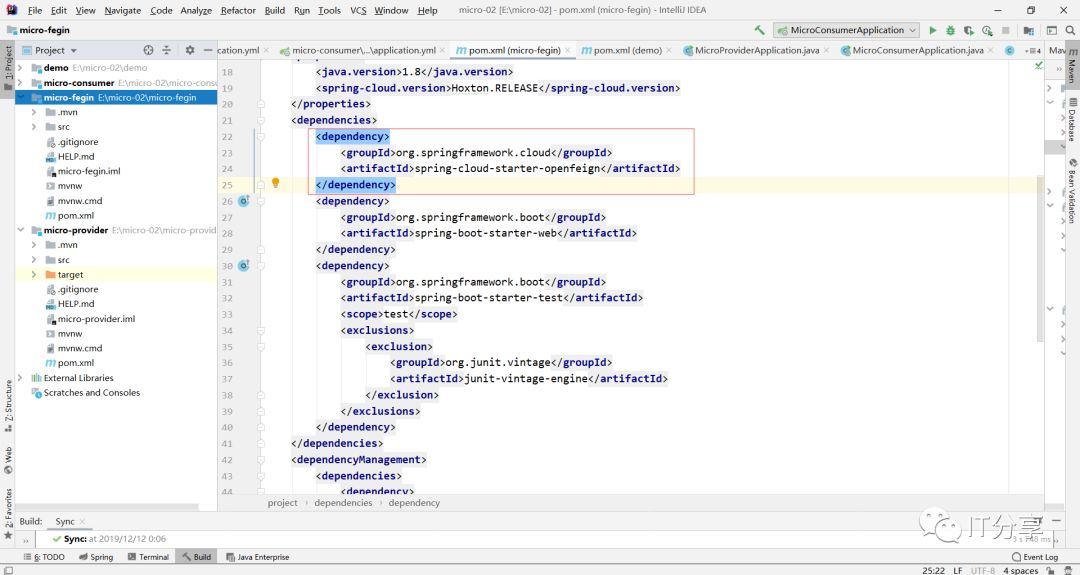
Task: Close the pom.xml (micro-fegin) tab
Action: click(568, 50)
